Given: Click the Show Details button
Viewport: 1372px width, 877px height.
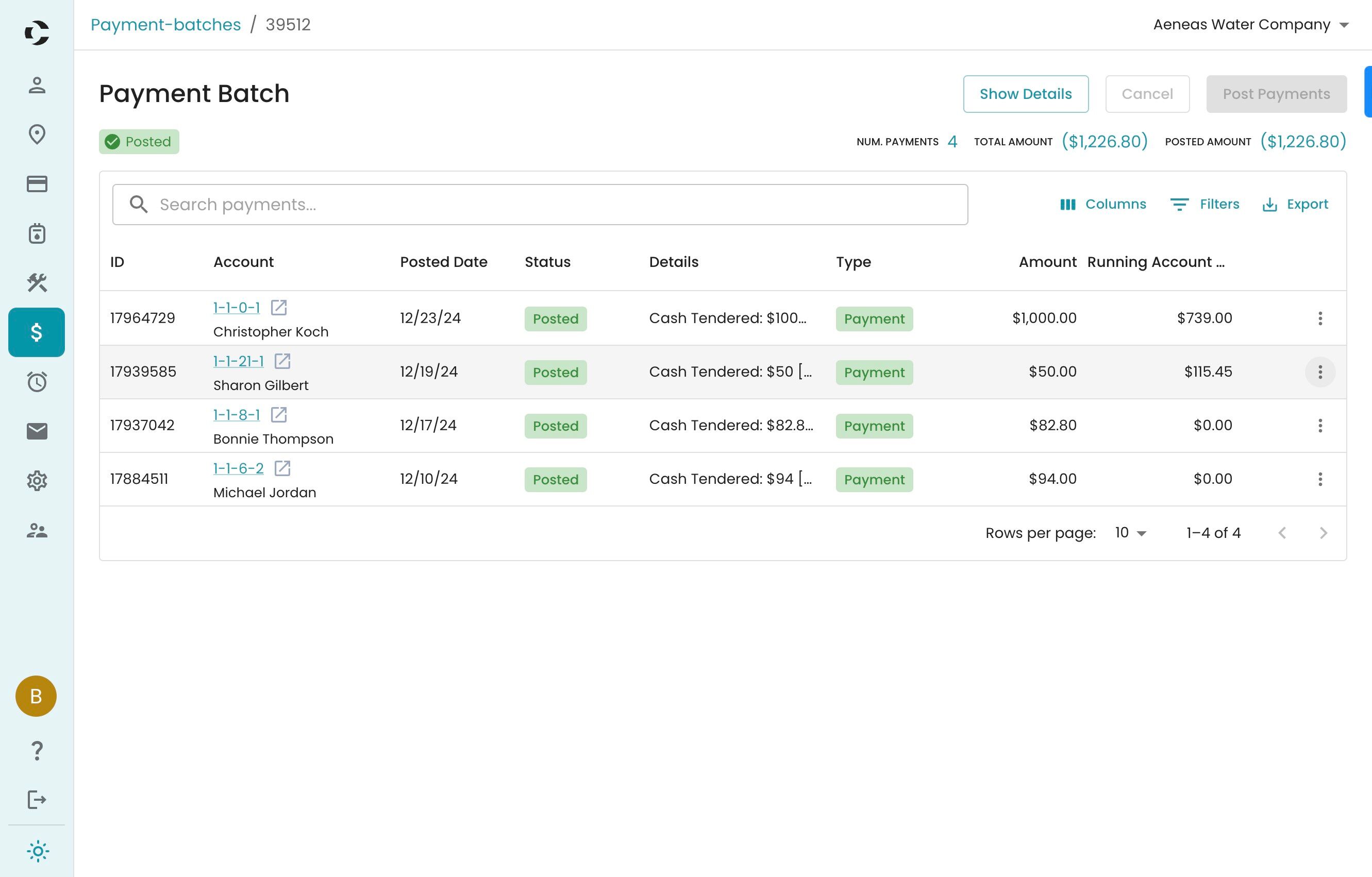Looking at the screenshot, I should tap(1025, 94).
